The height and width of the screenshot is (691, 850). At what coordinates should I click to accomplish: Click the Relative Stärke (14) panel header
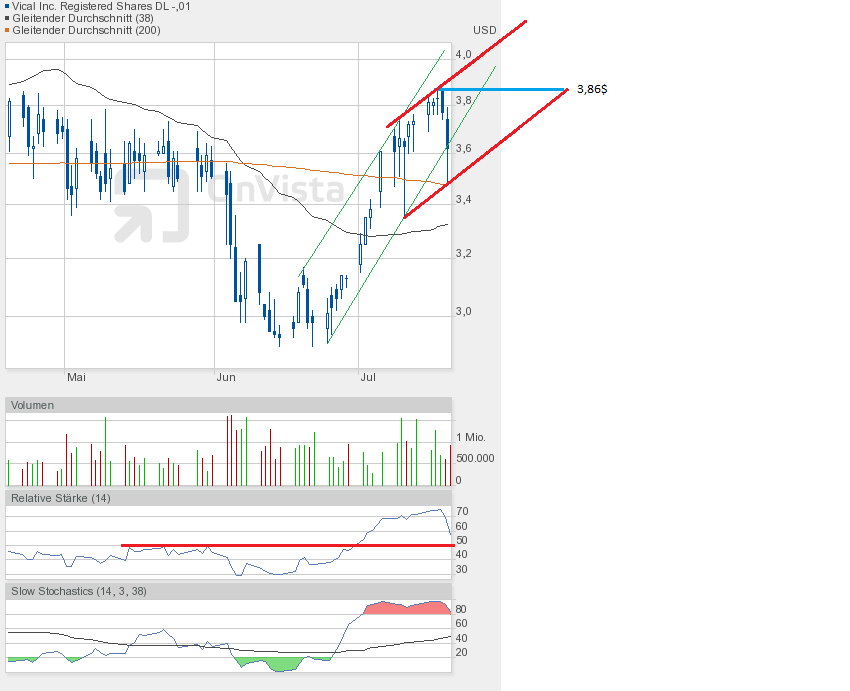pos(60,497)
